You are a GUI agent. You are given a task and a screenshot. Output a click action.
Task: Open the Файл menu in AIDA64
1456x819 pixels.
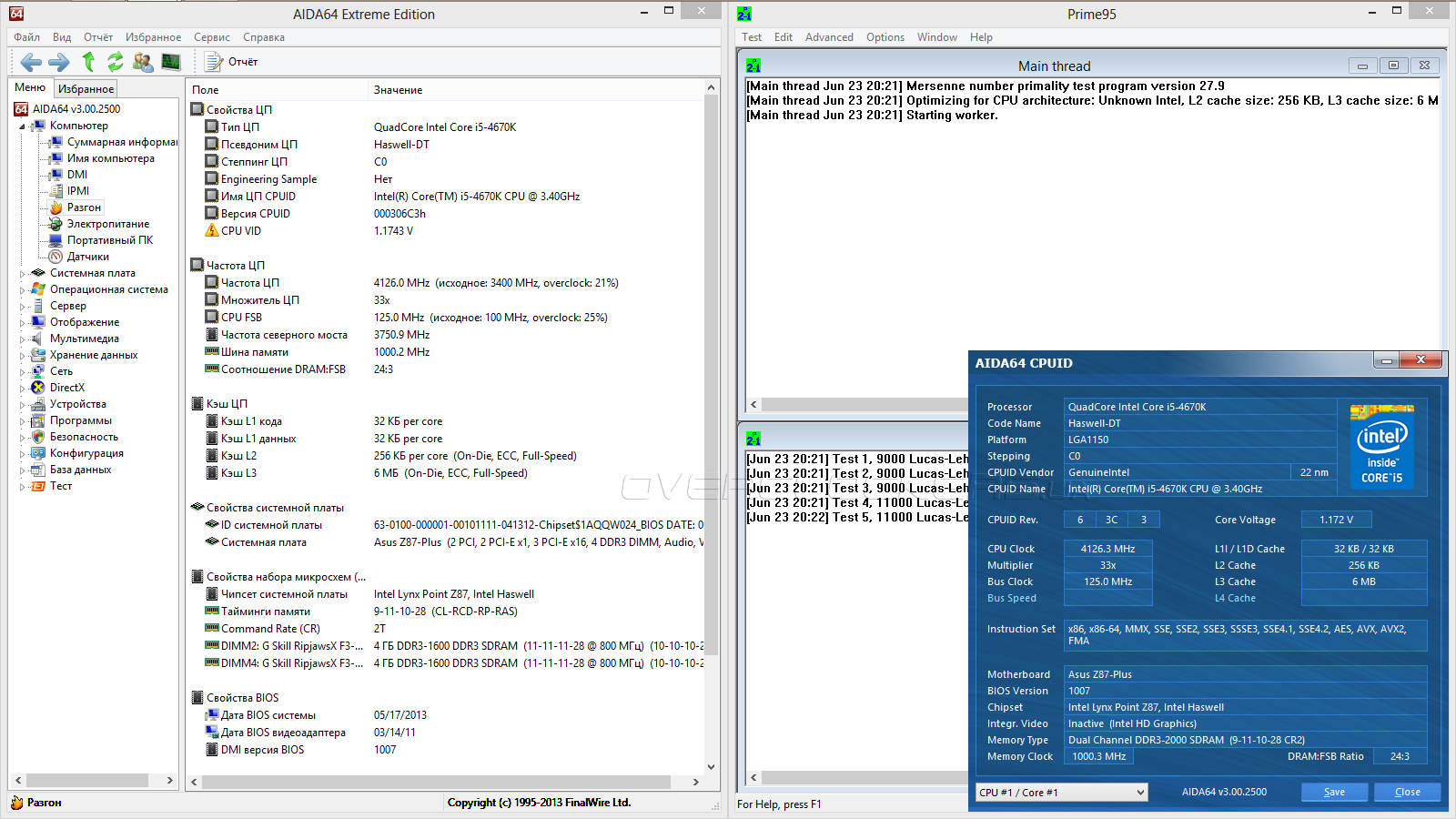coord(26,37)
